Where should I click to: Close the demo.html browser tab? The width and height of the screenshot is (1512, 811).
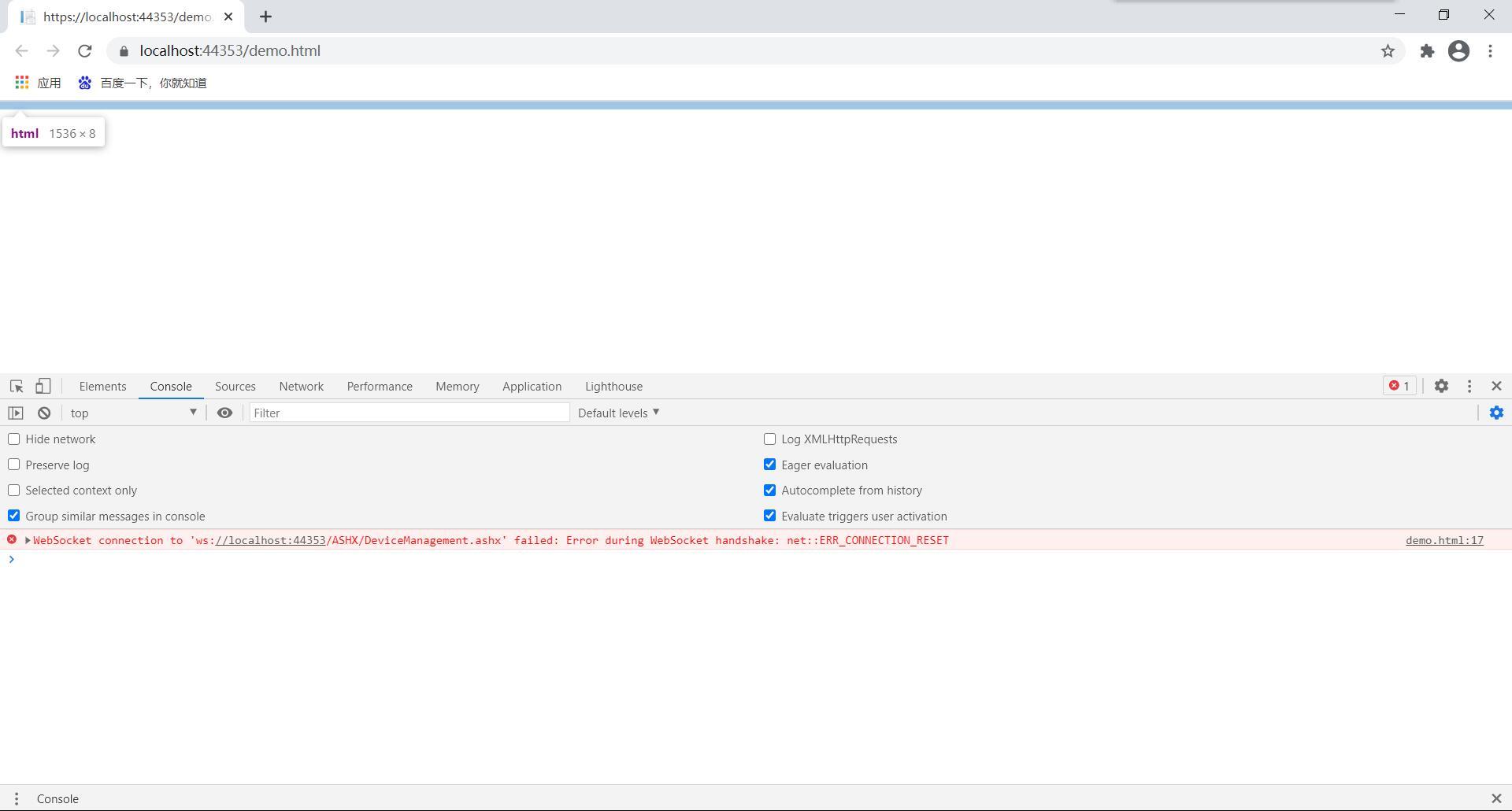pos(228,17)
